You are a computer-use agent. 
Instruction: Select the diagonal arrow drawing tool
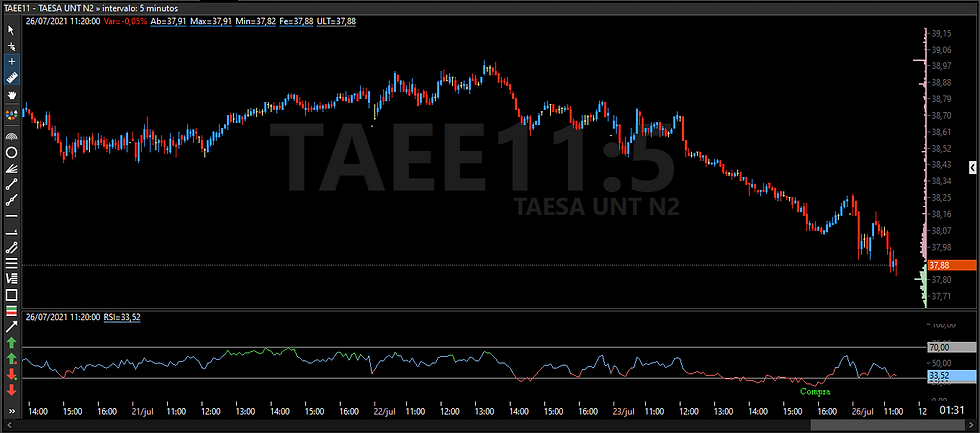click(x=11, y=326)
